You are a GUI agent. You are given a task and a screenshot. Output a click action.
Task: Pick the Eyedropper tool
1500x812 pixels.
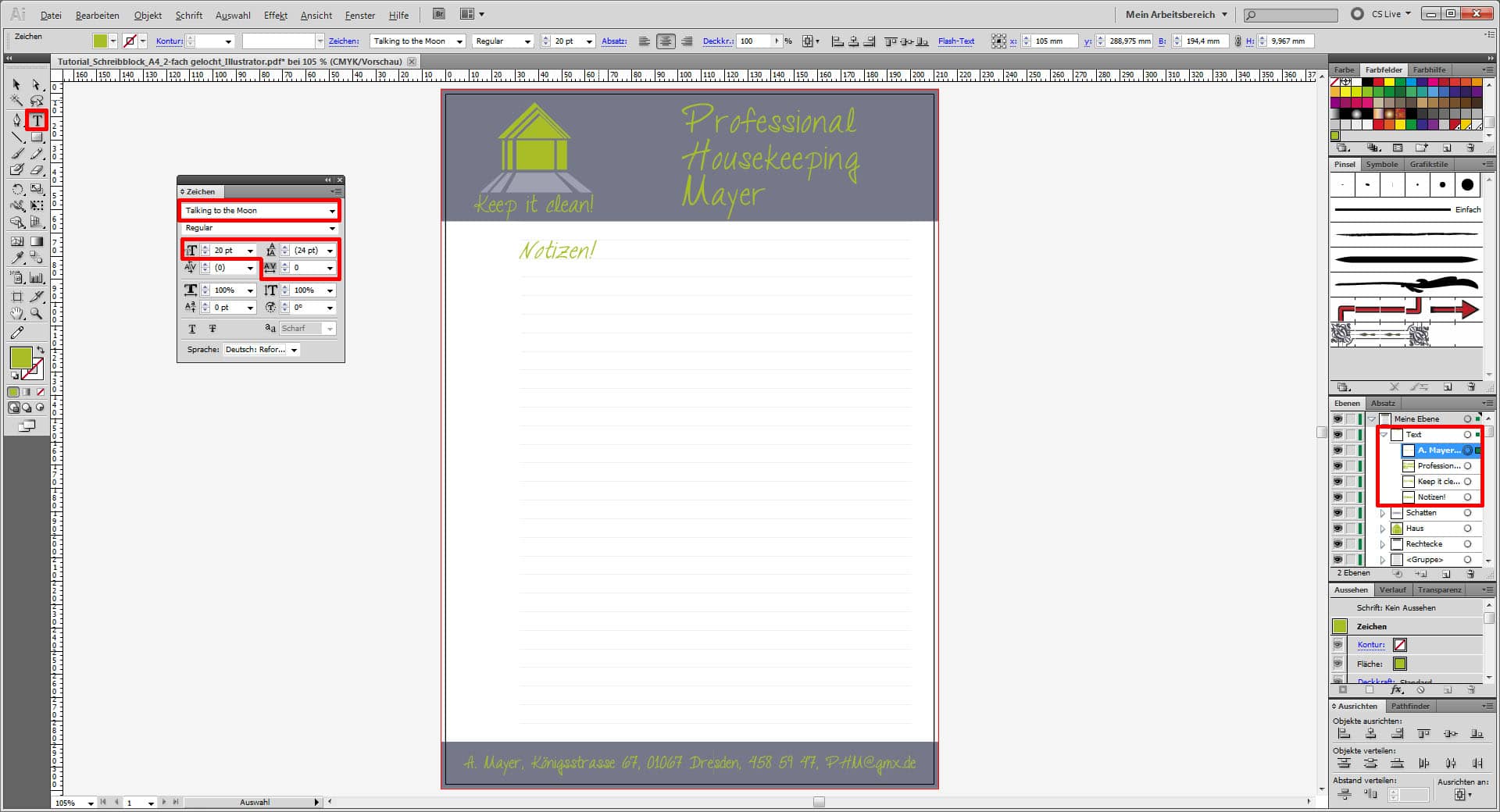(16, 258)
